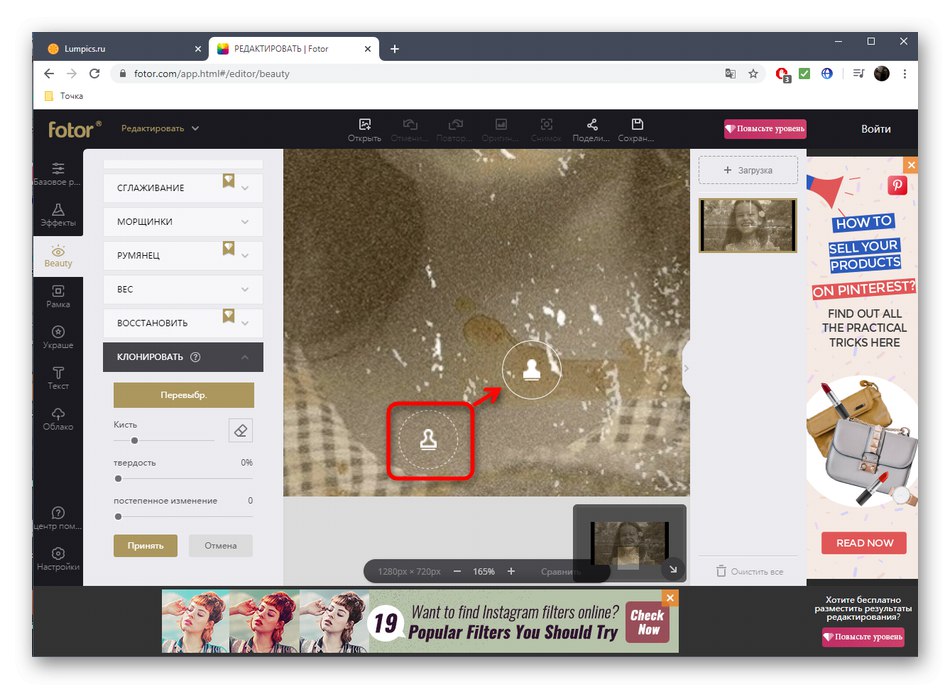Bookmark page with the star icon
Viewport: 950px width, 689px height.
pyautogui.click(x=753, y=73)
